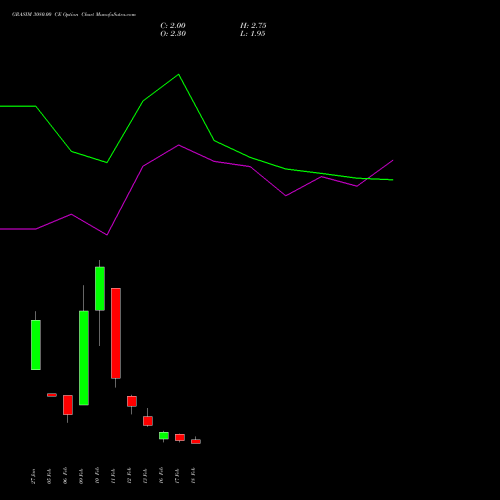Click the GRASIM CE Options chart title
The width and height of the screenshot is (500, 500).
(x=74, y=15)
